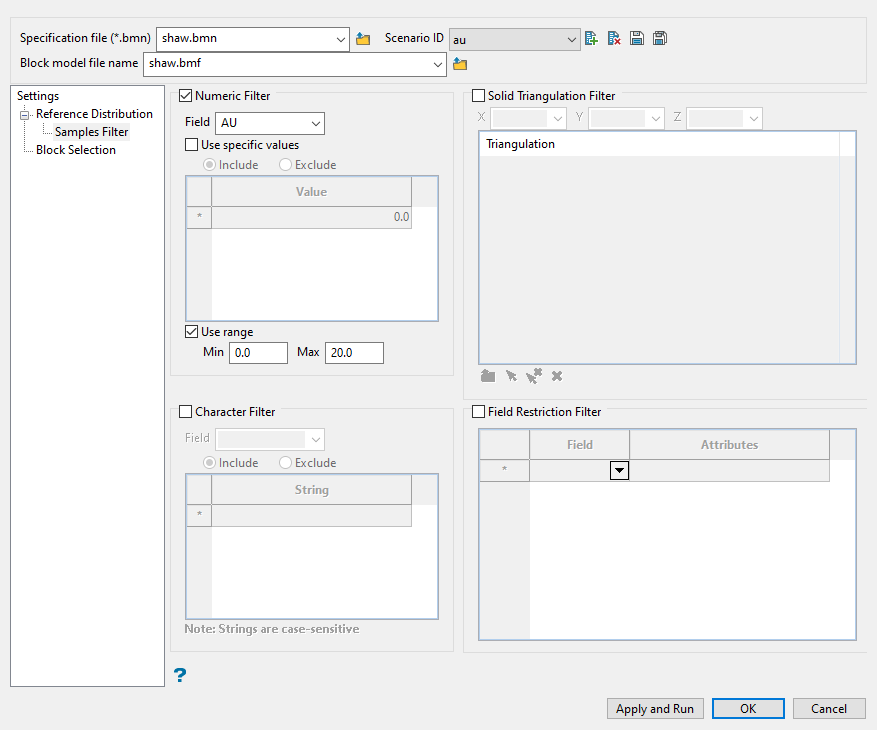
Task: Click the Triangulation column header
Action: tap(659, 144)
